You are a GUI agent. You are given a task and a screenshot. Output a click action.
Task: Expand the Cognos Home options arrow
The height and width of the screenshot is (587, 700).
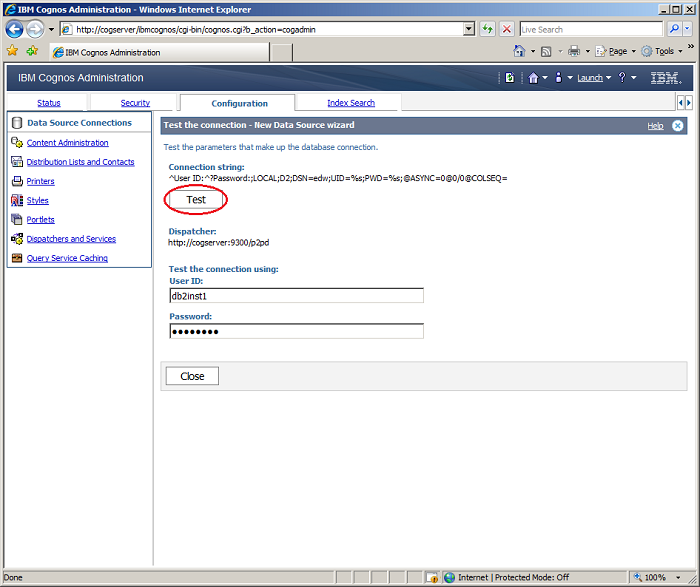point(545,78)
